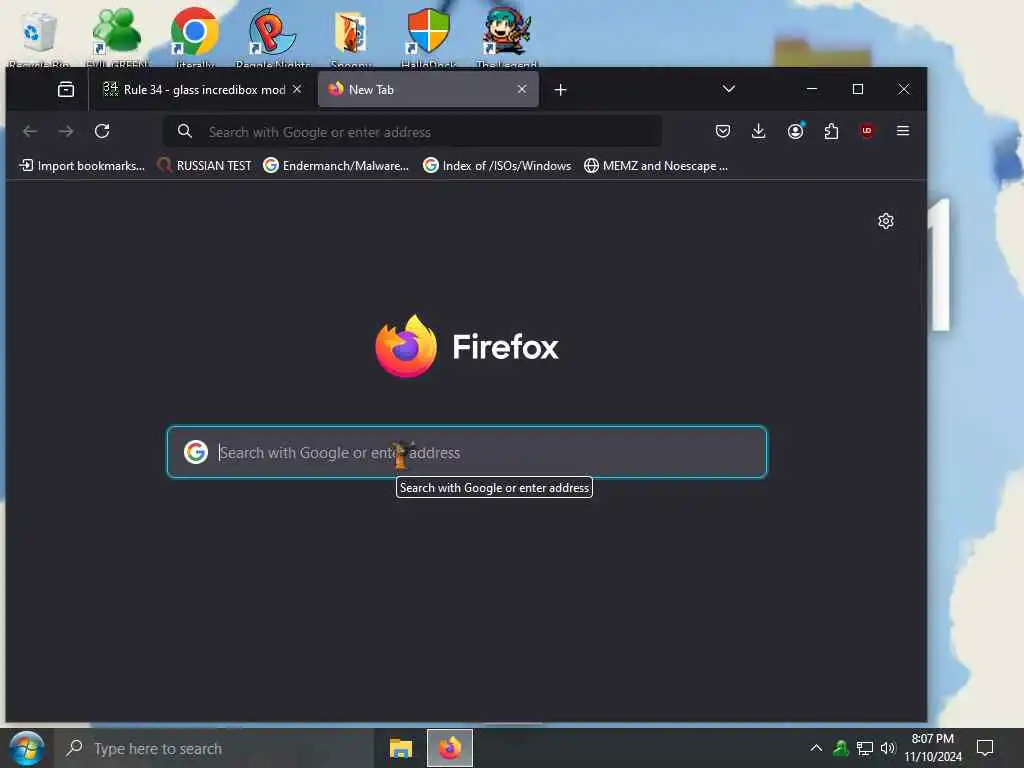This screenshot has width=1024, height=768.
Task: Open the Firefox account icon
Action: point(795,131)
